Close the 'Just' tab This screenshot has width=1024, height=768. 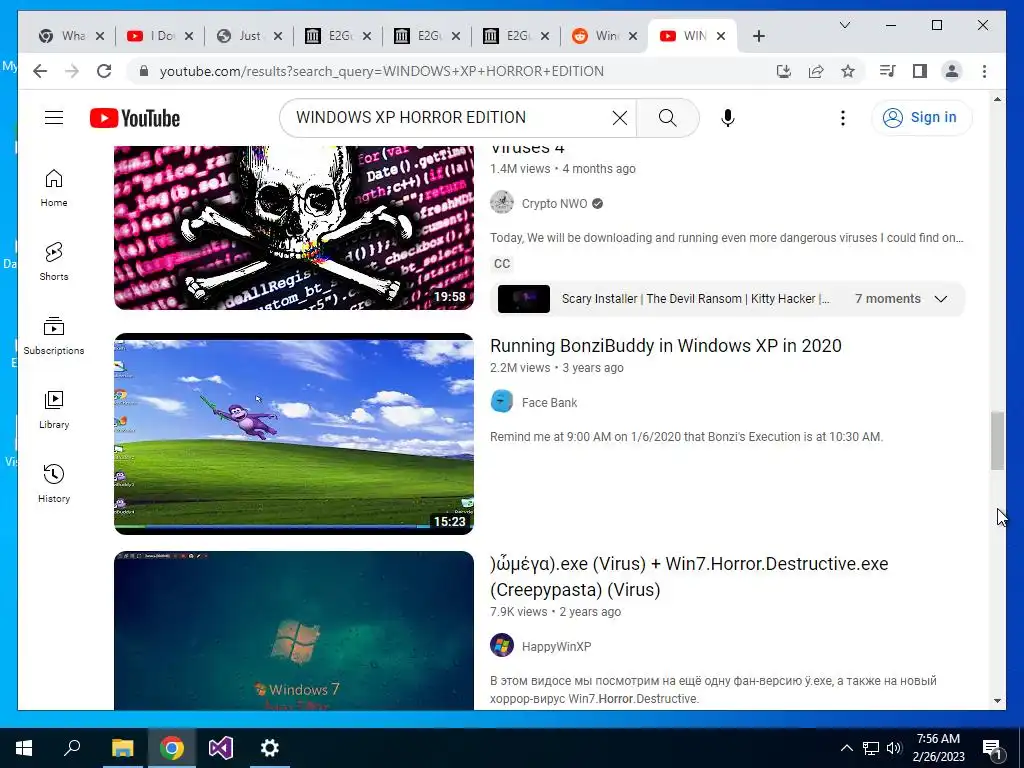(x=278, y=37)
